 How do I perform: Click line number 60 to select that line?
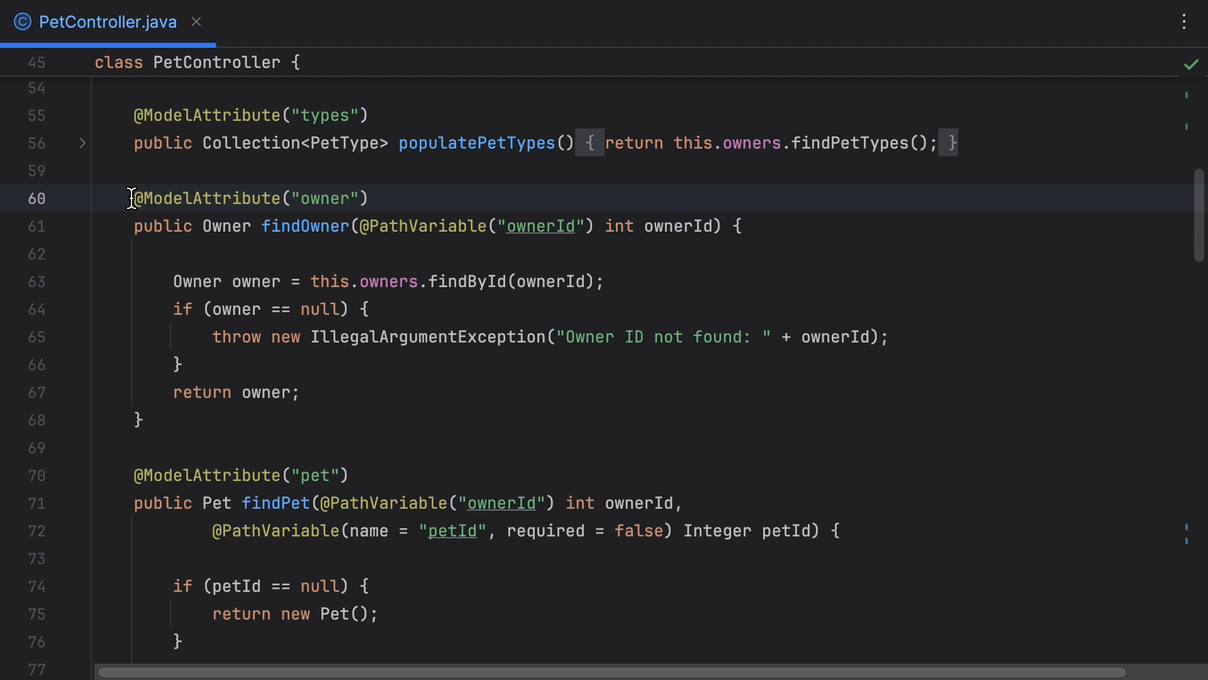tap(37, 198)
